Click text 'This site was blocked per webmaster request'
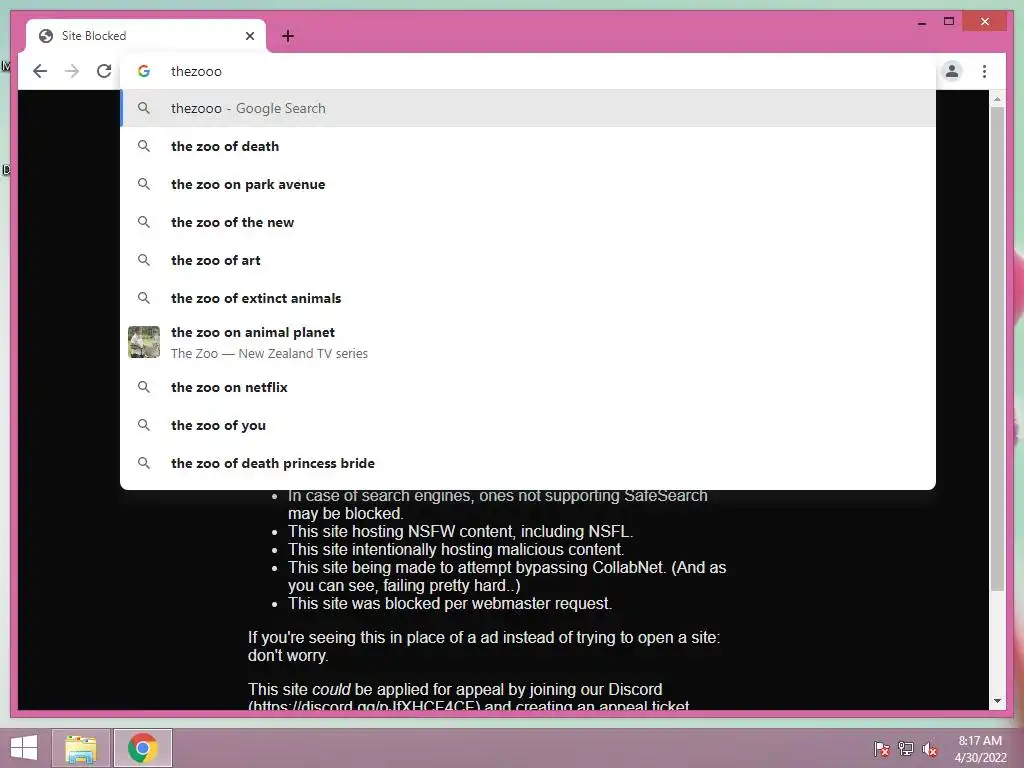Viewport: 1024px width, 768px height. click(450, 603)
